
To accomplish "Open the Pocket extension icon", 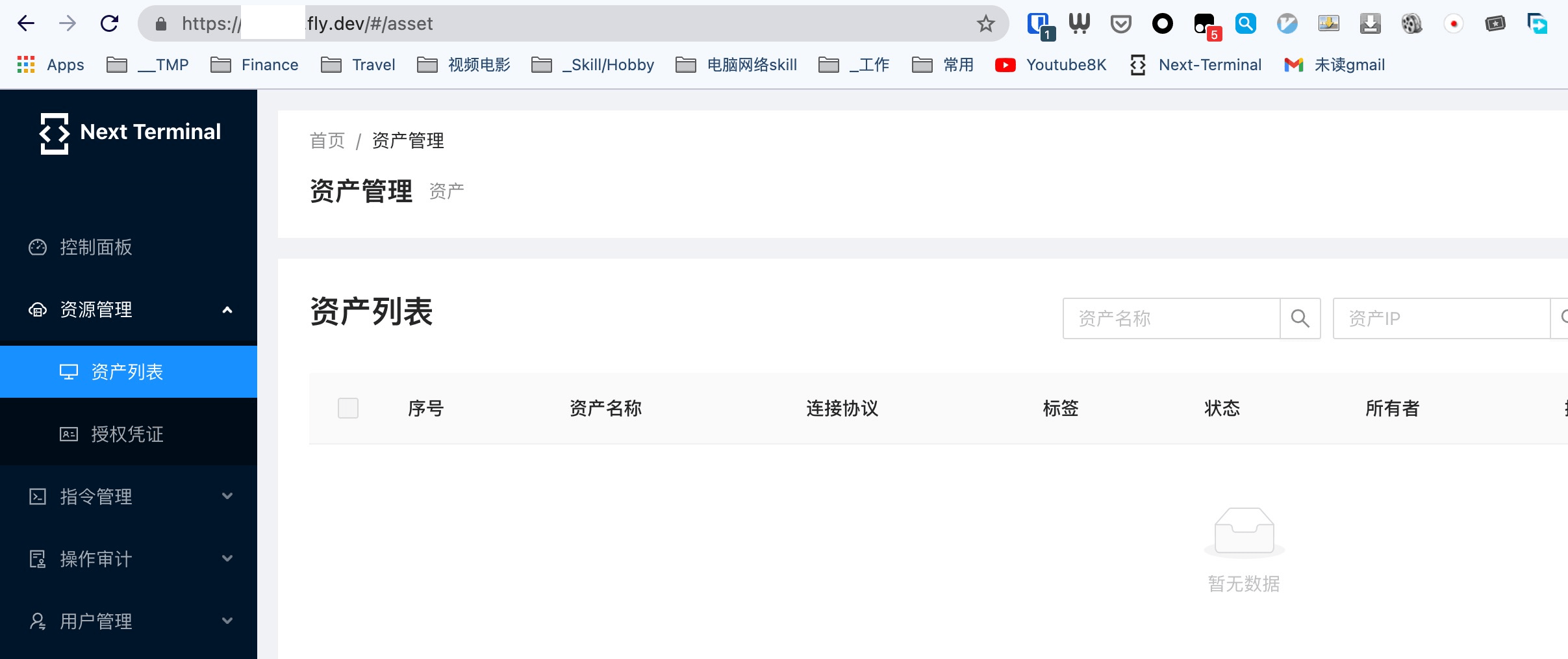I will 1121,24.
